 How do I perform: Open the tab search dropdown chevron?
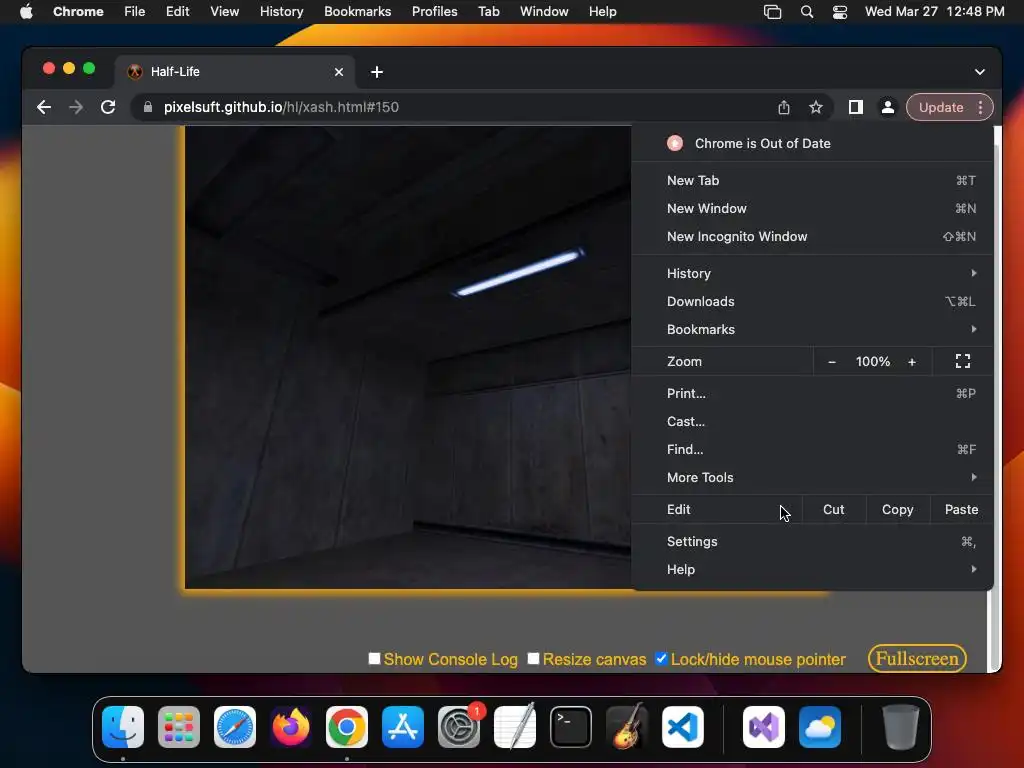pyautogui.click(x=980, y=72)
